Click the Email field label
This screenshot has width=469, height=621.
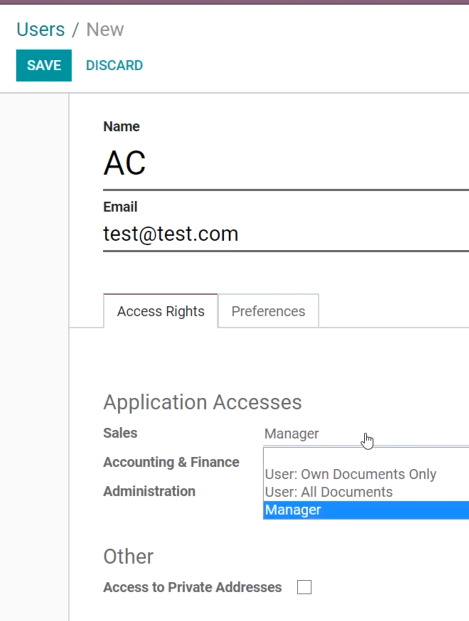coord(120,207)
